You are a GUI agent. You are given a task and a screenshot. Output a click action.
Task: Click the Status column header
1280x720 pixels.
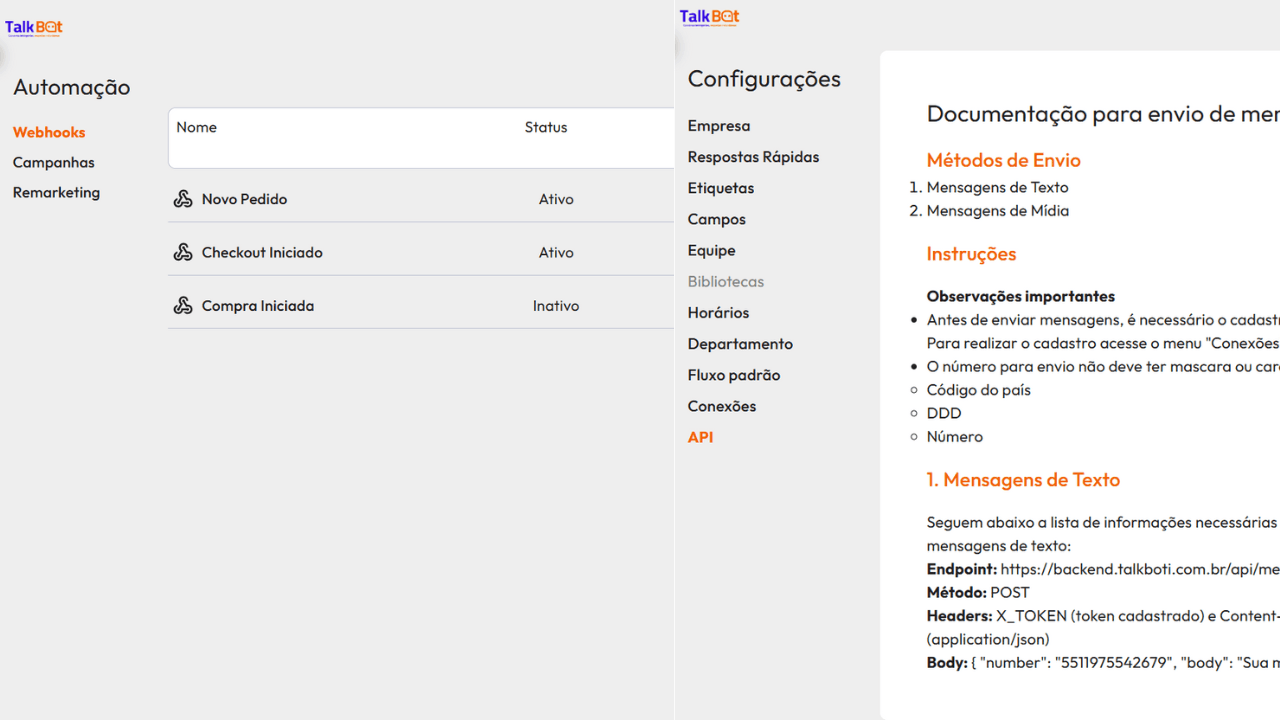[x=546, y=127]
